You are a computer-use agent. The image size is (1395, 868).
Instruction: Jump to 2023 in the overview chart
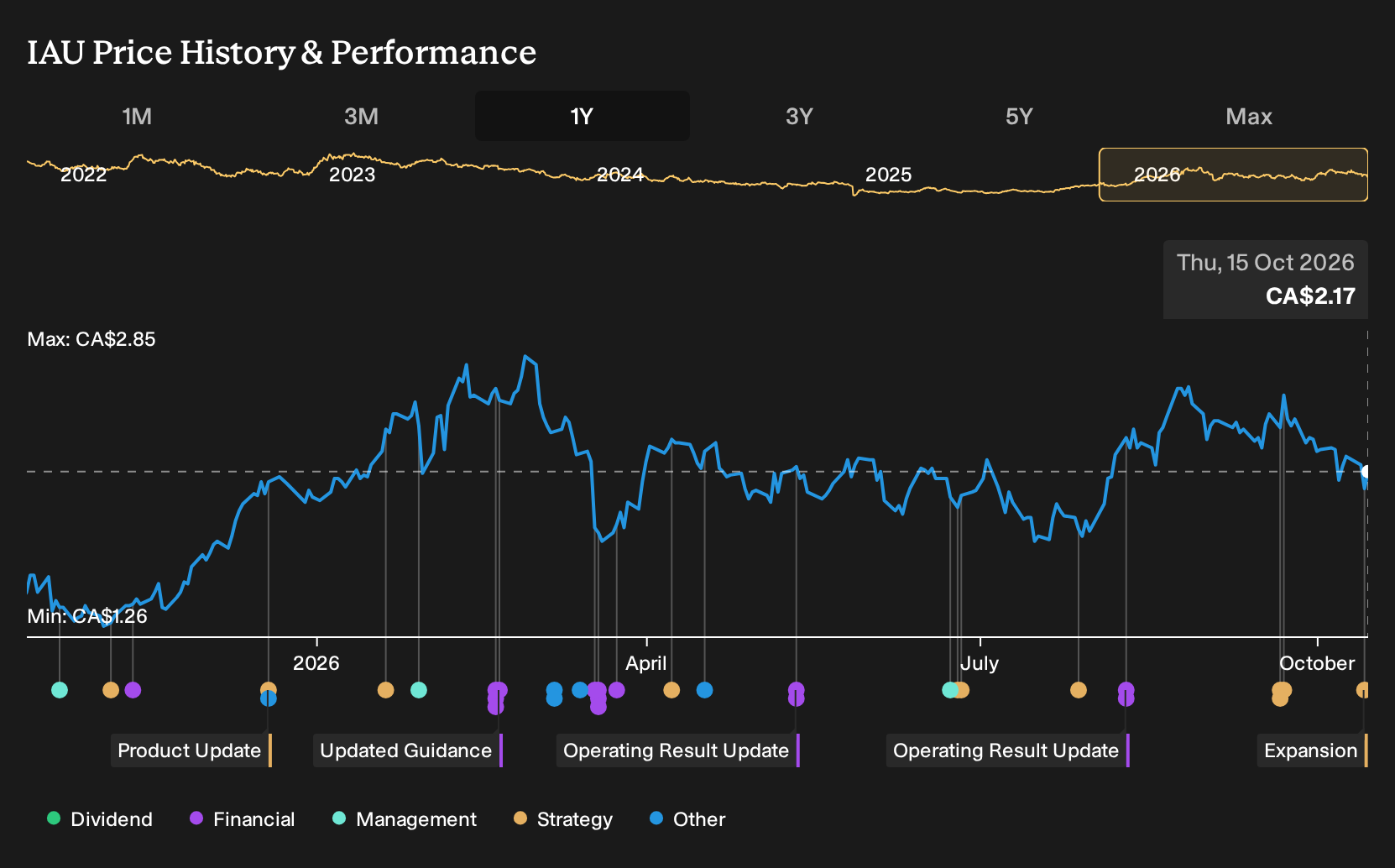[352, 175]
